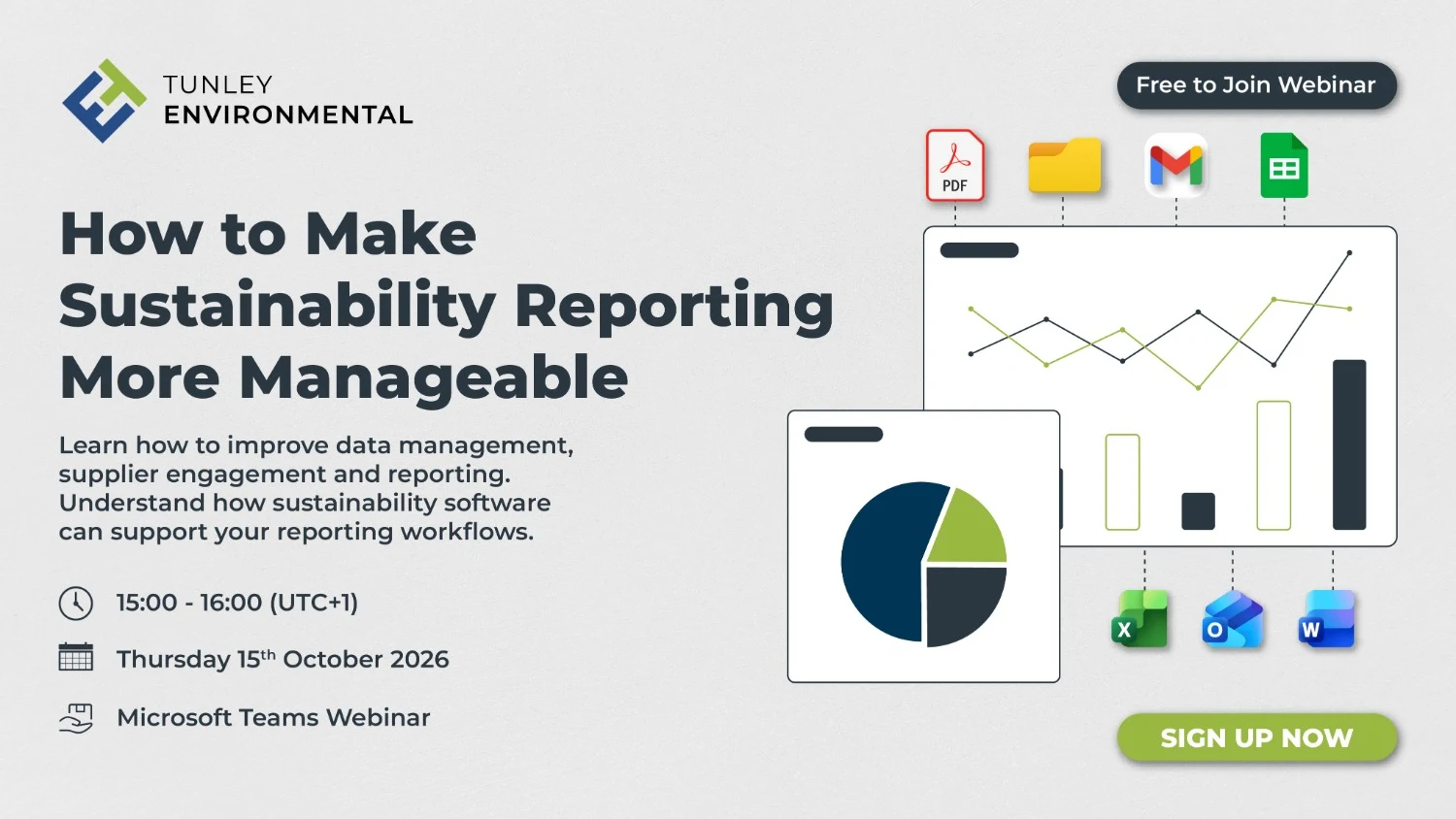Click the Google Sheets icon
This screenshot has height=819, width=1456.
point(1284,165)
